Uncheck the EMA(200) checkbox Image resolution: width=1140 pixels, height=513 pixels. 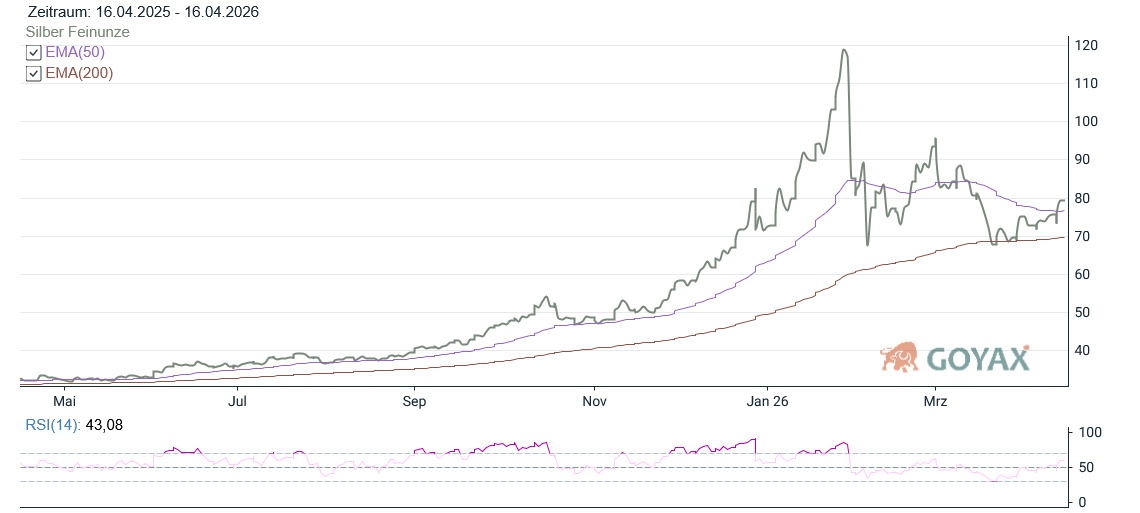[34, 73]
